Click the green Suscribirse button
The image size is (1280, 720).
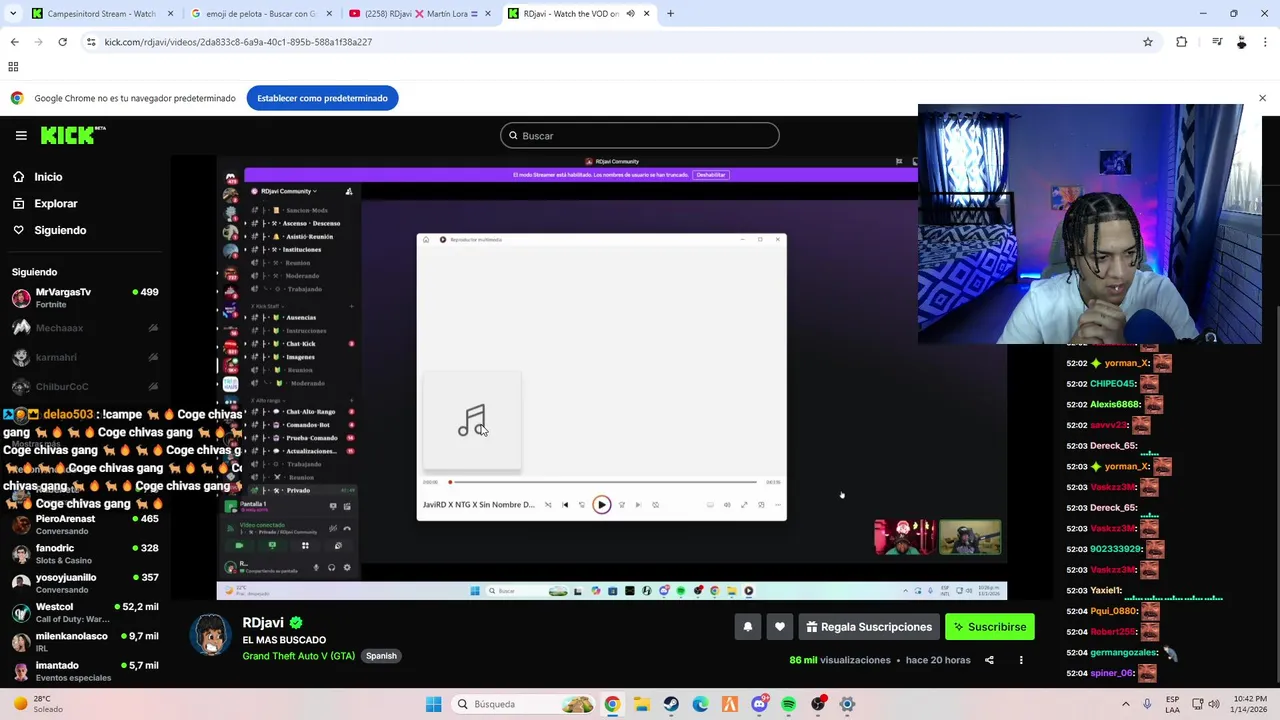(x=990, y=627)
